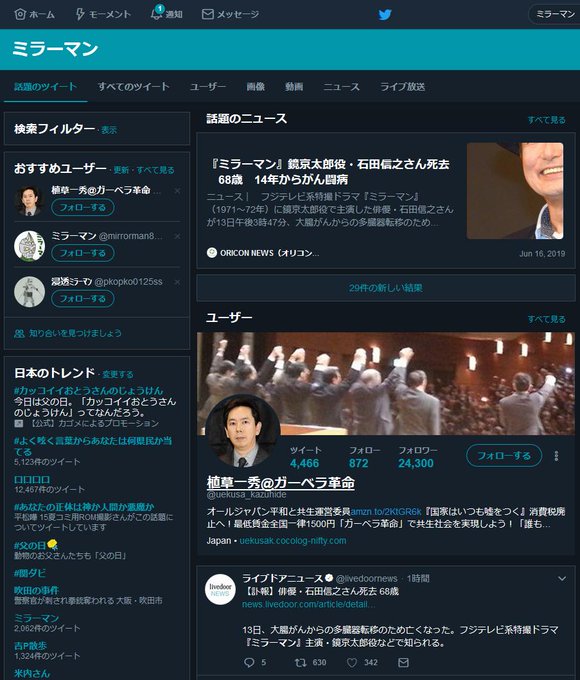Screen dimensions: 580x680
Task: Open more options dots on profile card
Action: [556, 456]
